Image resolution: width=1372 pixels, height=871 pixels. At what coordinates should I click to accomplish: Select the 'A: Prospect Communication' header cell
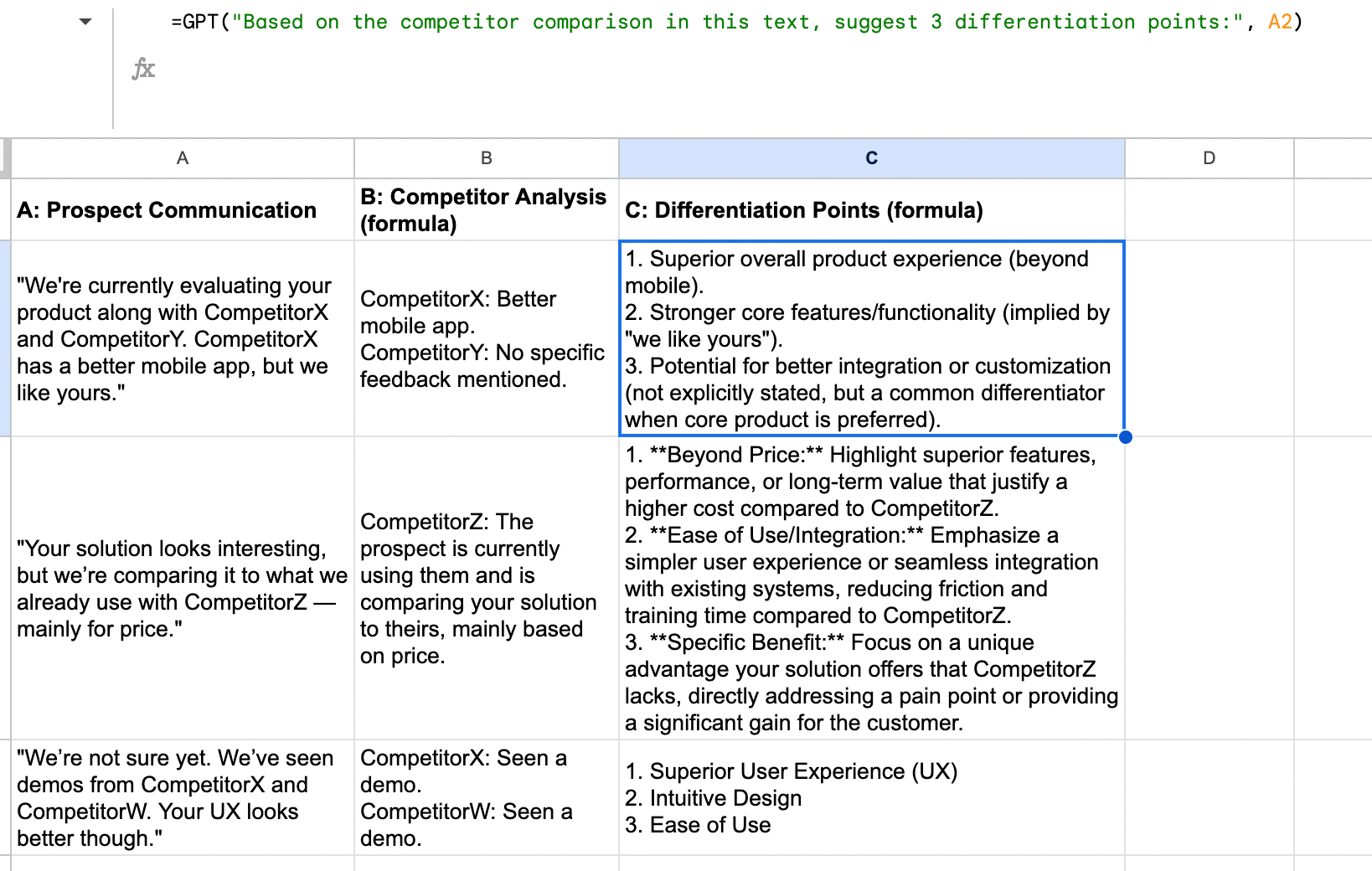[183, 210]
